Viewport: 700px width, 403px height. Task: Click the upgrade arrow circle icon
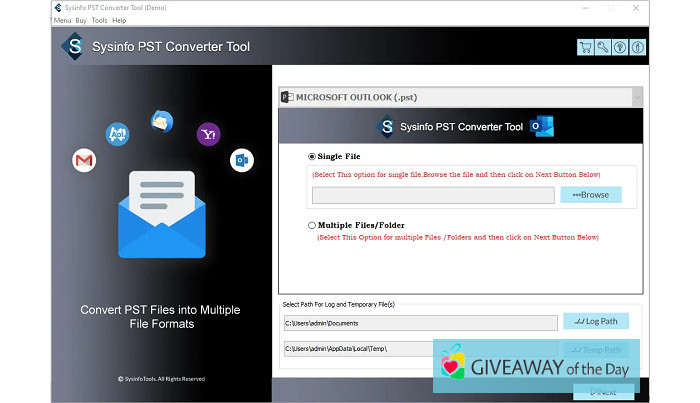click(x=620, y=47)
